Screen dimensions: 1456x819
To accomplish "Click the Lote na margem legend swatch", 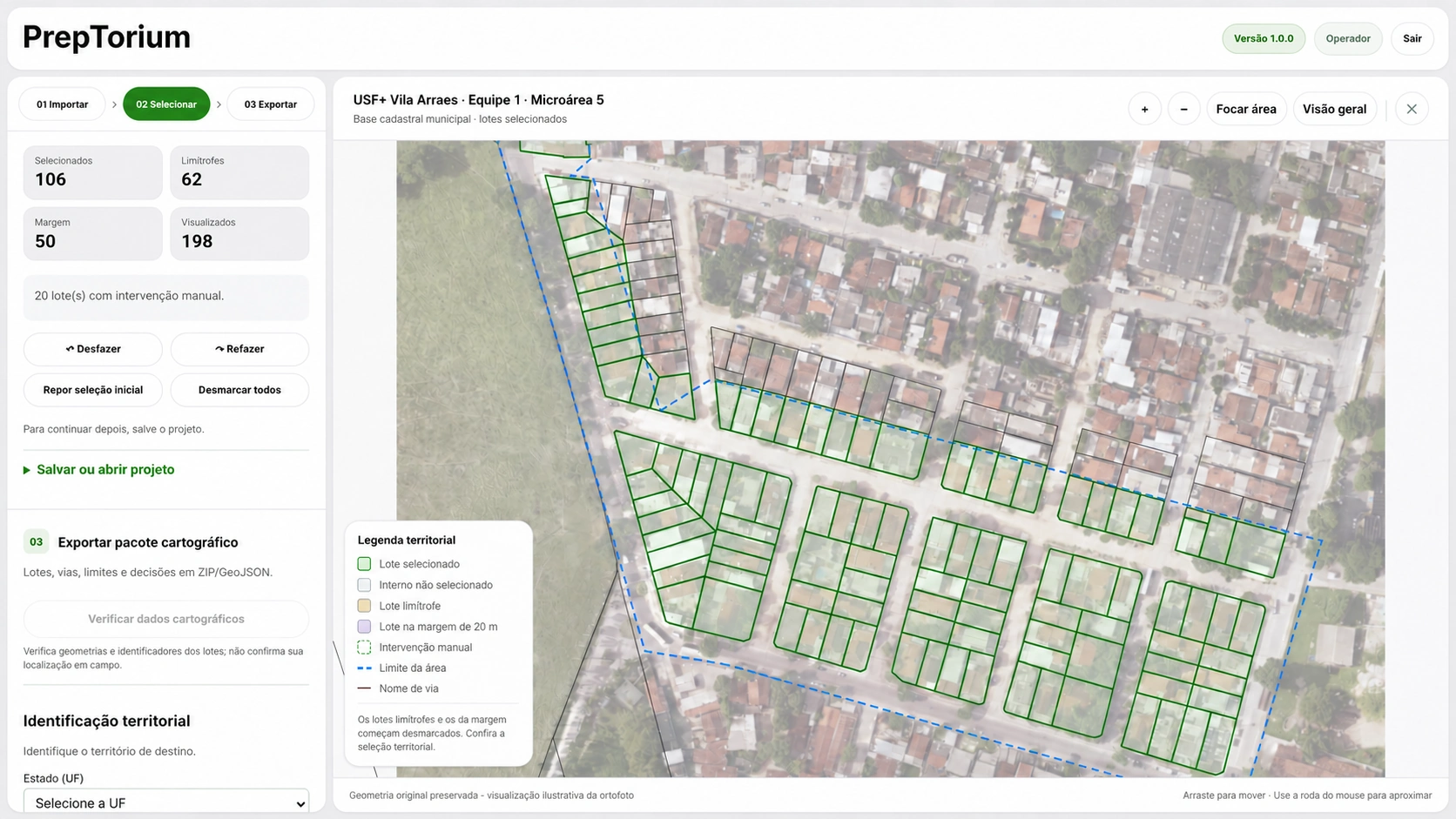I will [364, 627].
